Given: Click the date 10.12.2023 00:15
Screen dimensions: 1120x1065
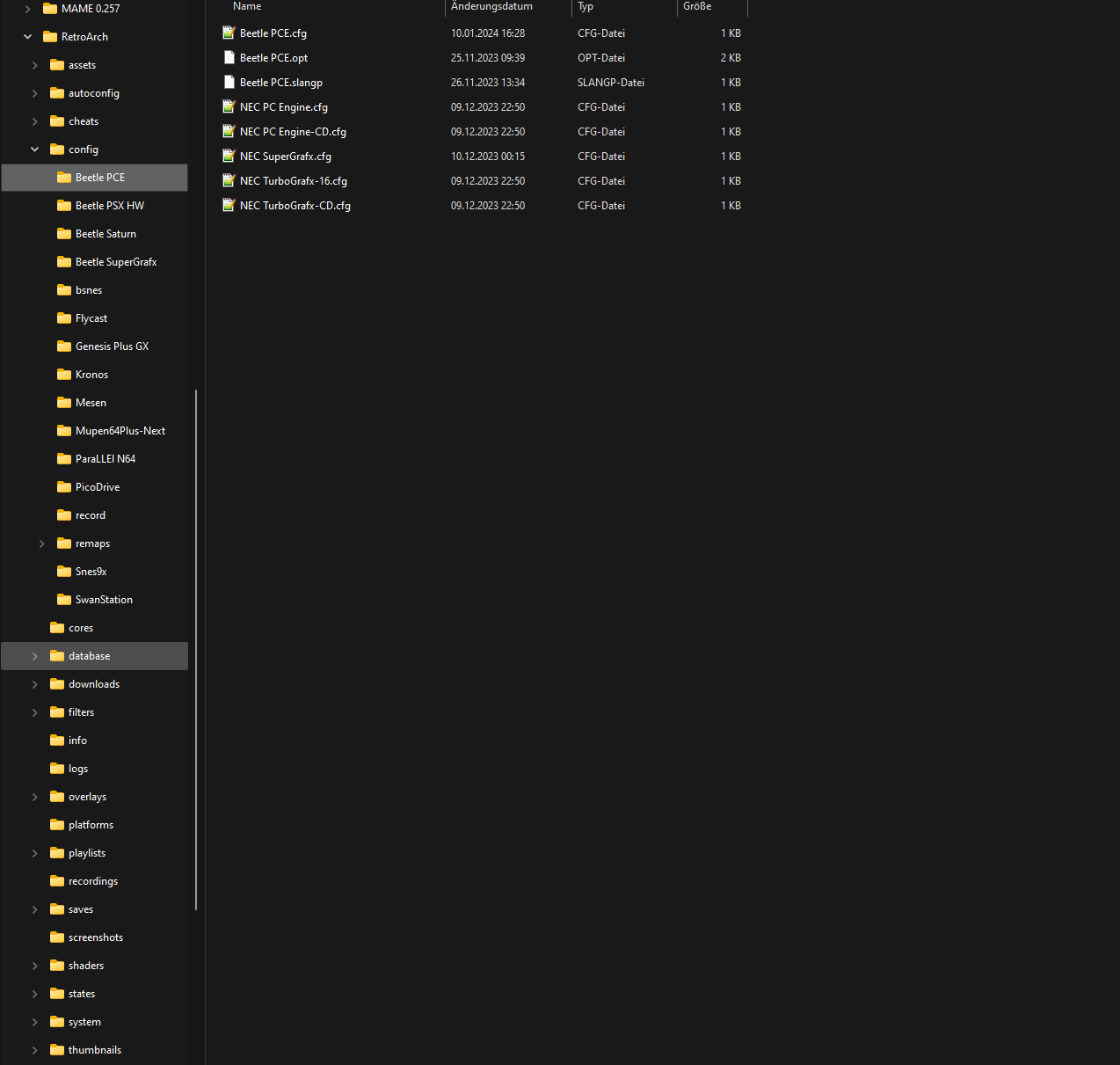Looking at the screenshot, I should tap(488, 157).
